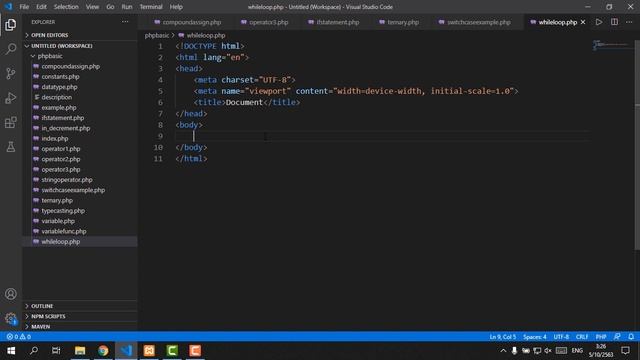Image resolution: width=640 pixels, height=360 pixels.
Task: Open the green Camtasia taskbar icon
Action: [172, 351]
